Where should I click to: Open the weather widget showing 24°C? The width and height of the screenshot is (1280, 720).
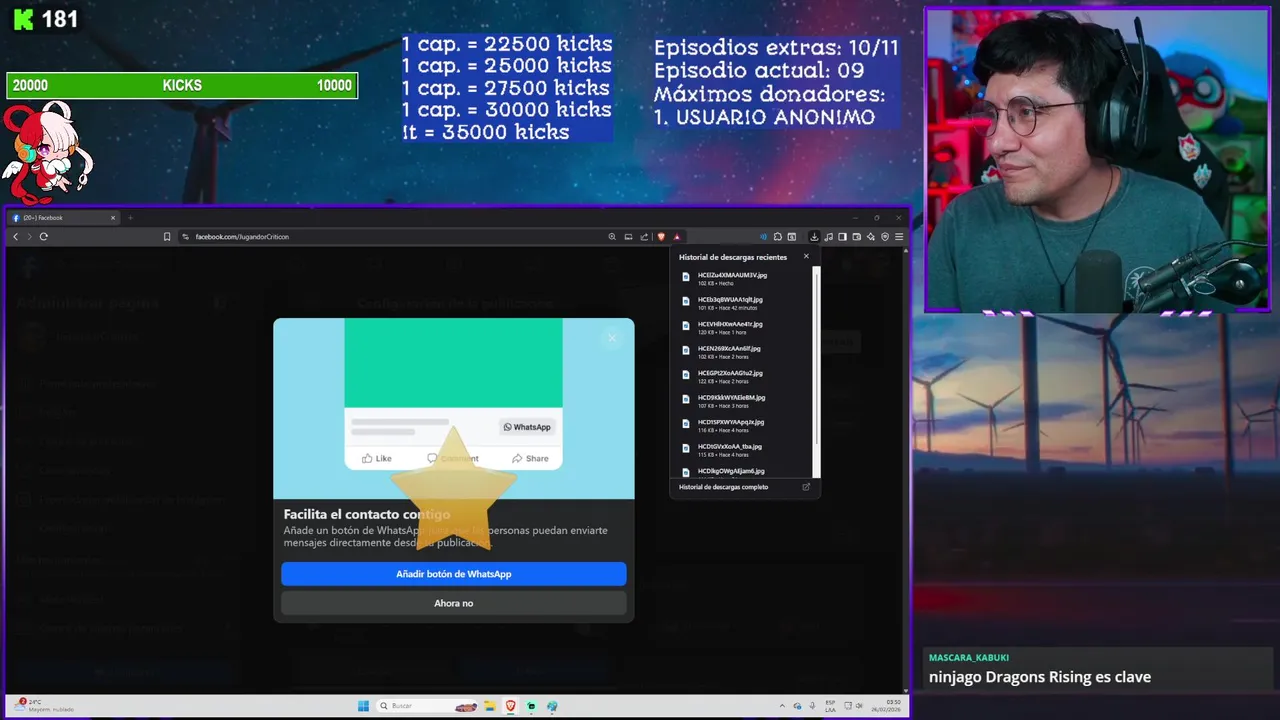45,705
